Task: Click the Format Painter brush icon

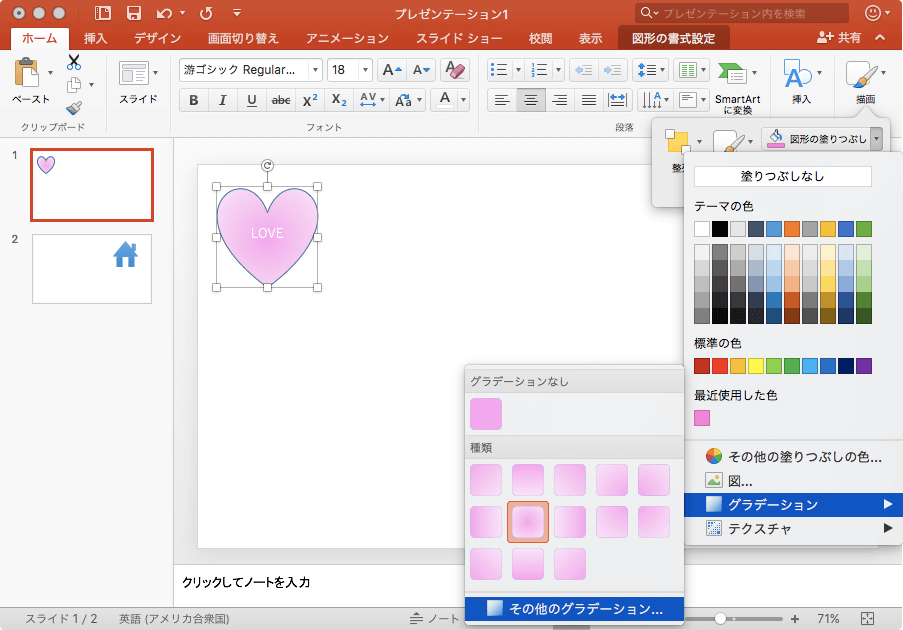Action: click(x=74, y=108)
